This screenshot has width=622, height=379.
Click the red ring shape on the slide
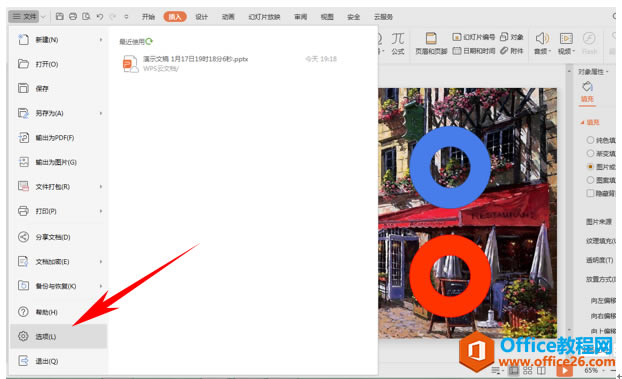coord(419,275)
